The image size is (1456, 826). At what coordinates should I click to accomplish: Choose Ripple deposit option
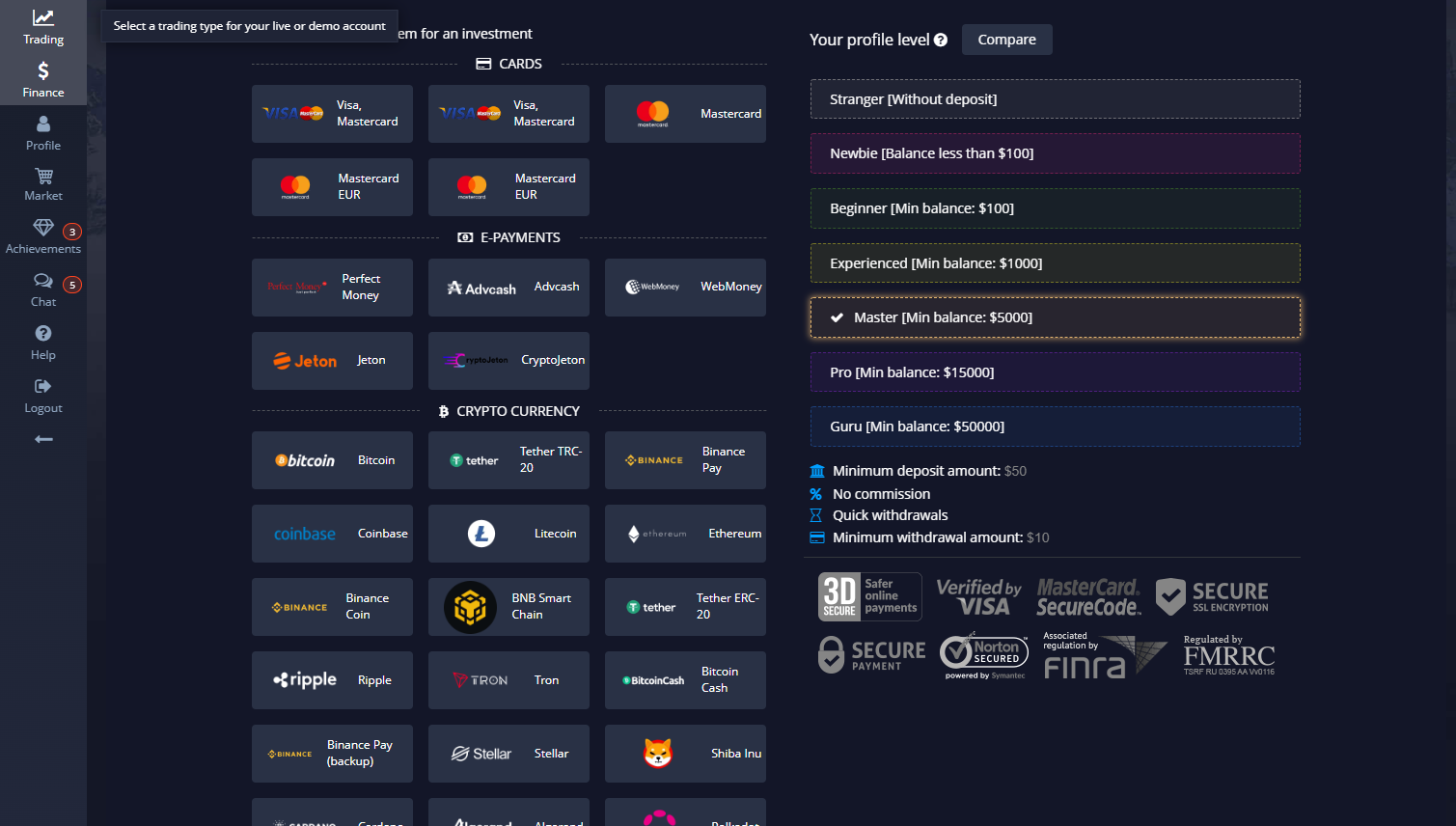click(x=332, y=680)
